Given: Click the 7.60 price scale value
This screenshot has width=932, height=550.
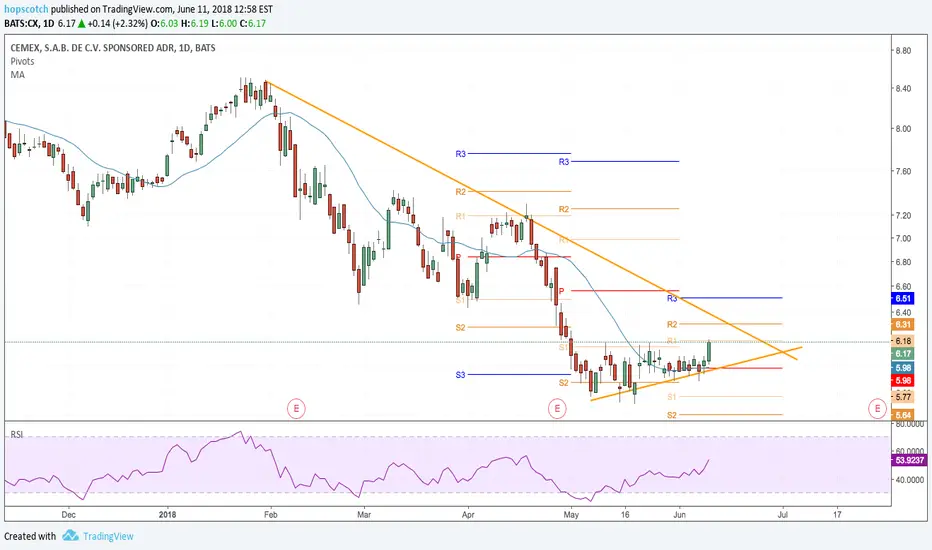Looking at the screenshot, I should [903, 171].
